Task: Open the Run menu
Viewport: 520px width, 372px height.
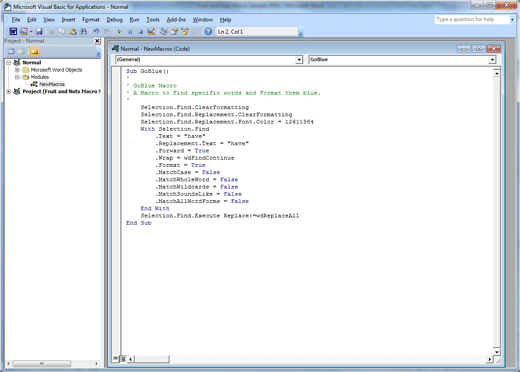Action: [x=134, y=20]
